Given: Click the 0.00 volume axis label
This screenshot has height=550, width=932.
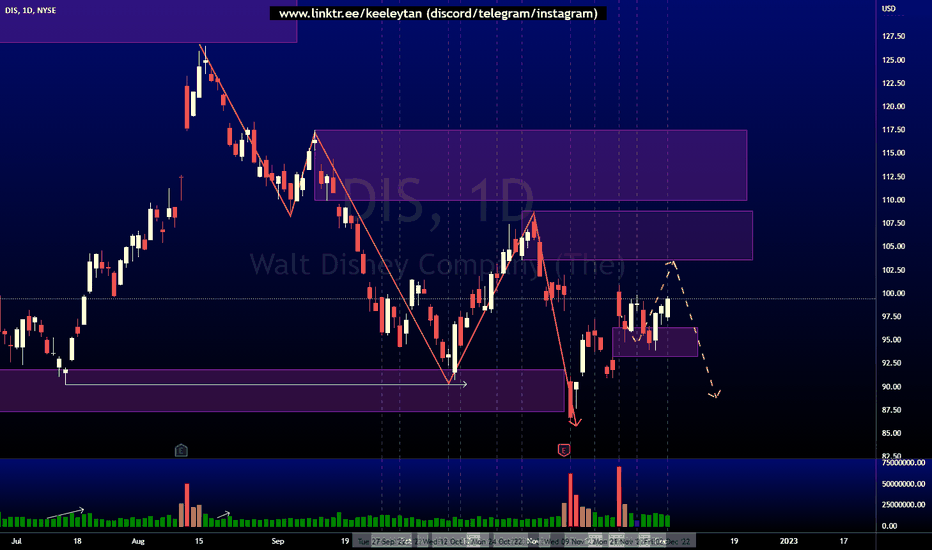Looking at the screenshot, I should pyautogui.click(x=889, y=526).
